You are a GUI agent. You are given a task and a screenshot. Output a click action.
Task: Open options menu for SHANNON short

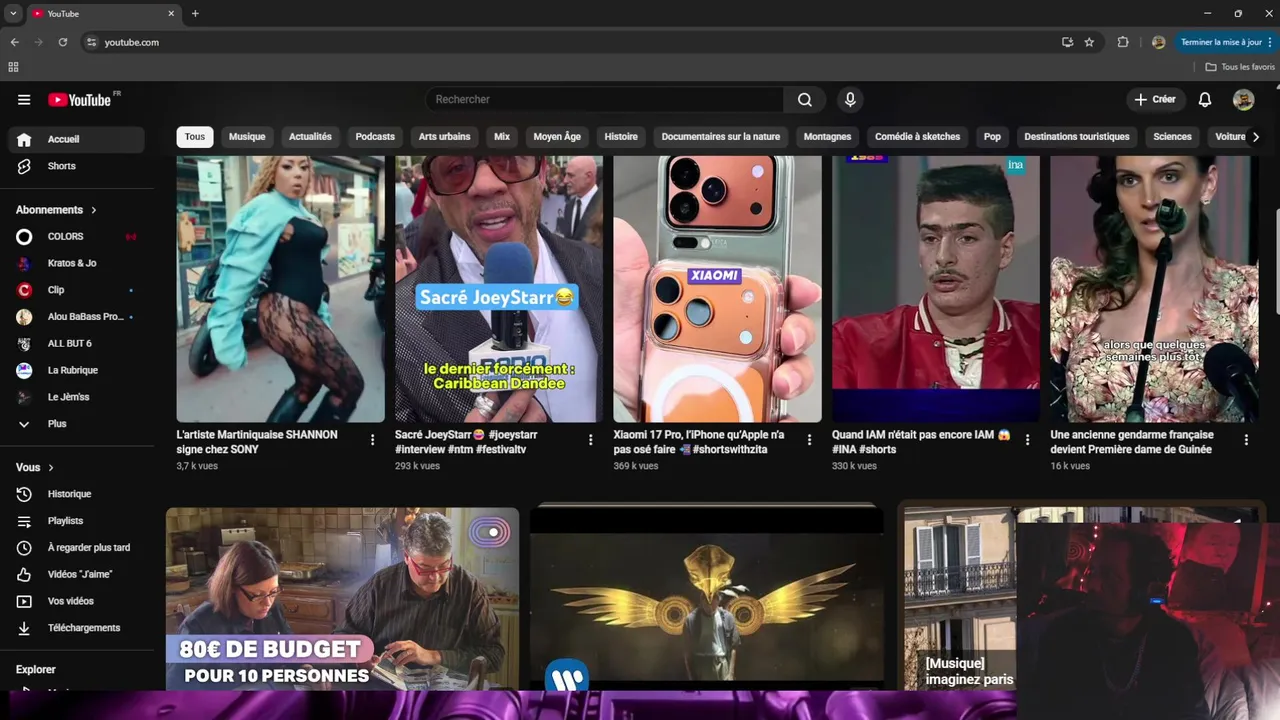373,440
